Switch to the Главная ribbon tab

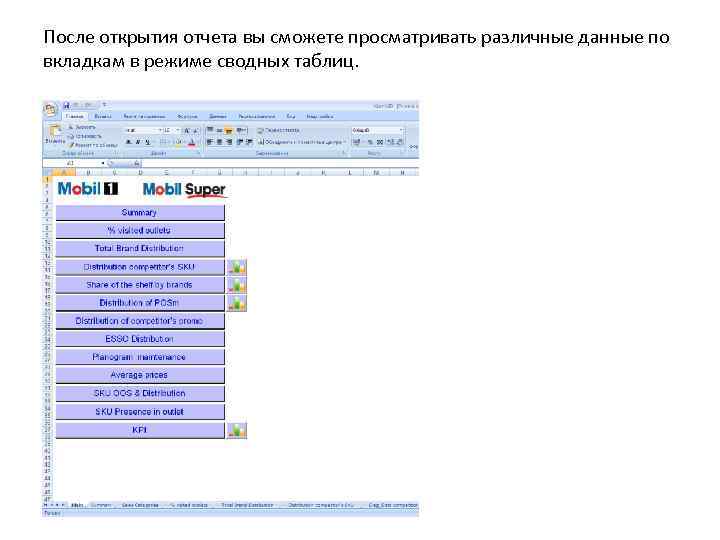74,117
